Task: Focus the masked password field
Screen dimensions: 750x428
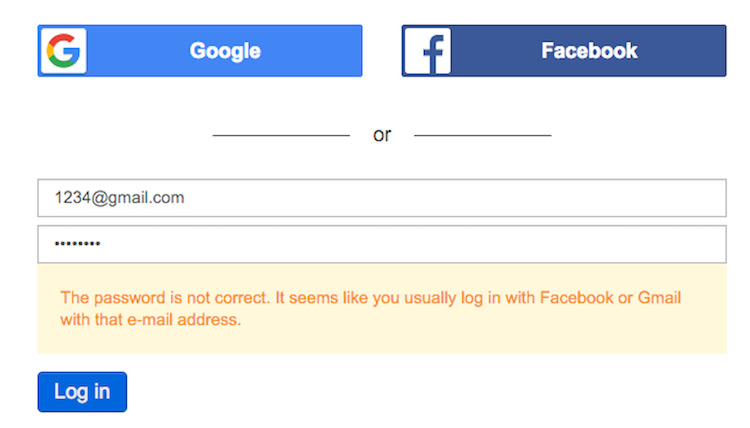Action: (381, 244)
